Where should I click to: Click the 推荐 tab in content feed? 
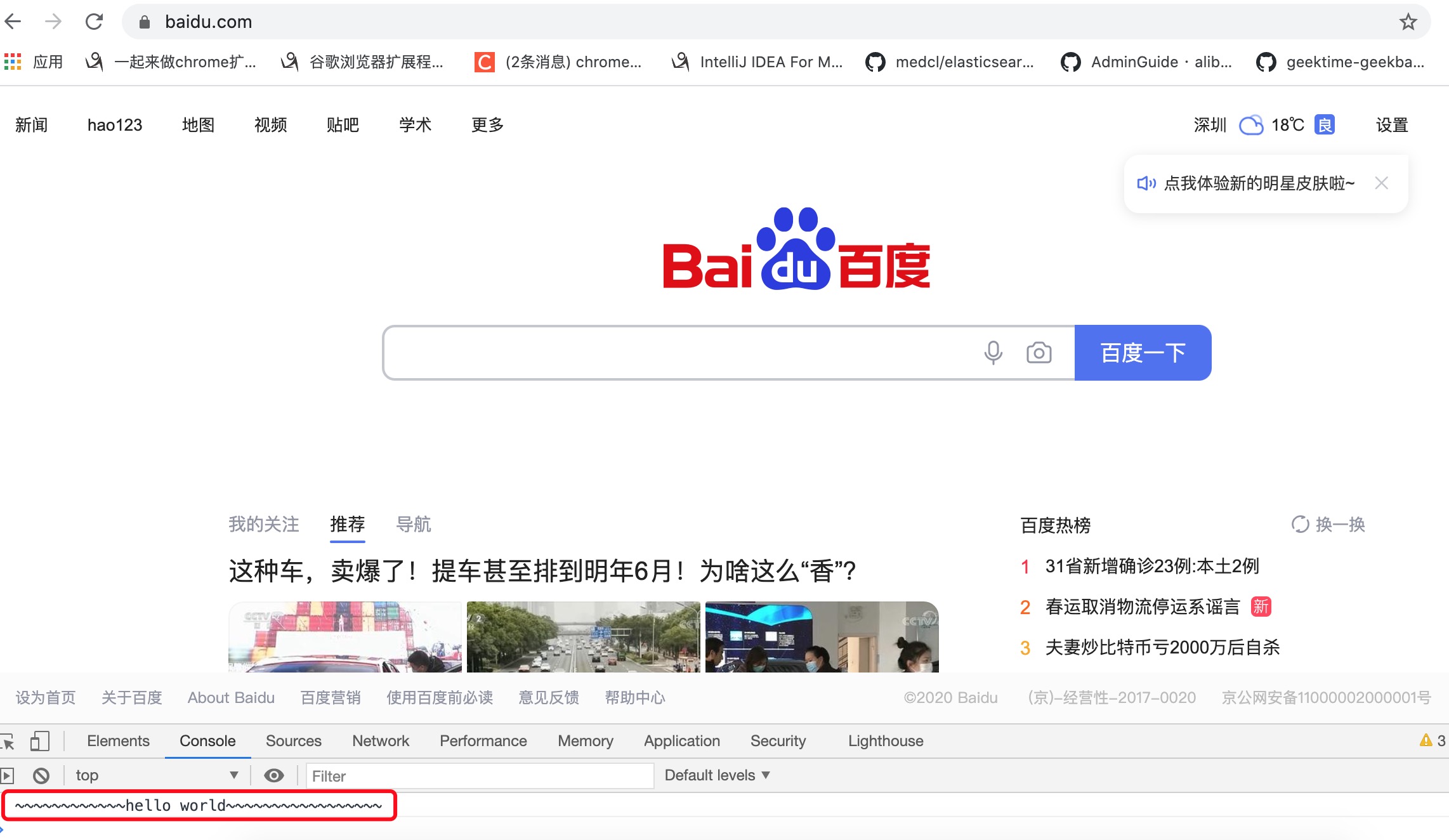(x=347, y=523)
